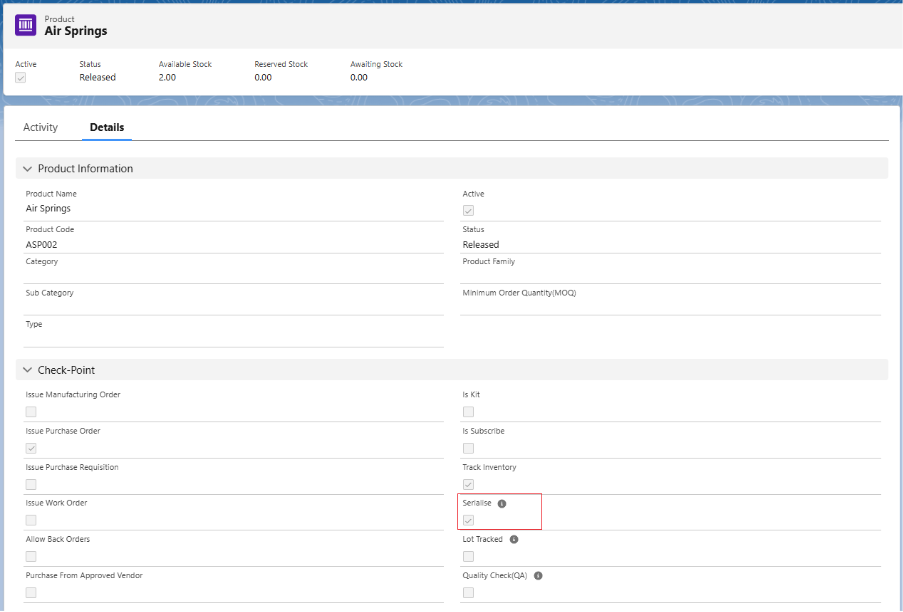Click the Air Springs record title
This screenshot has height=612, width=903.
[76, 31]
